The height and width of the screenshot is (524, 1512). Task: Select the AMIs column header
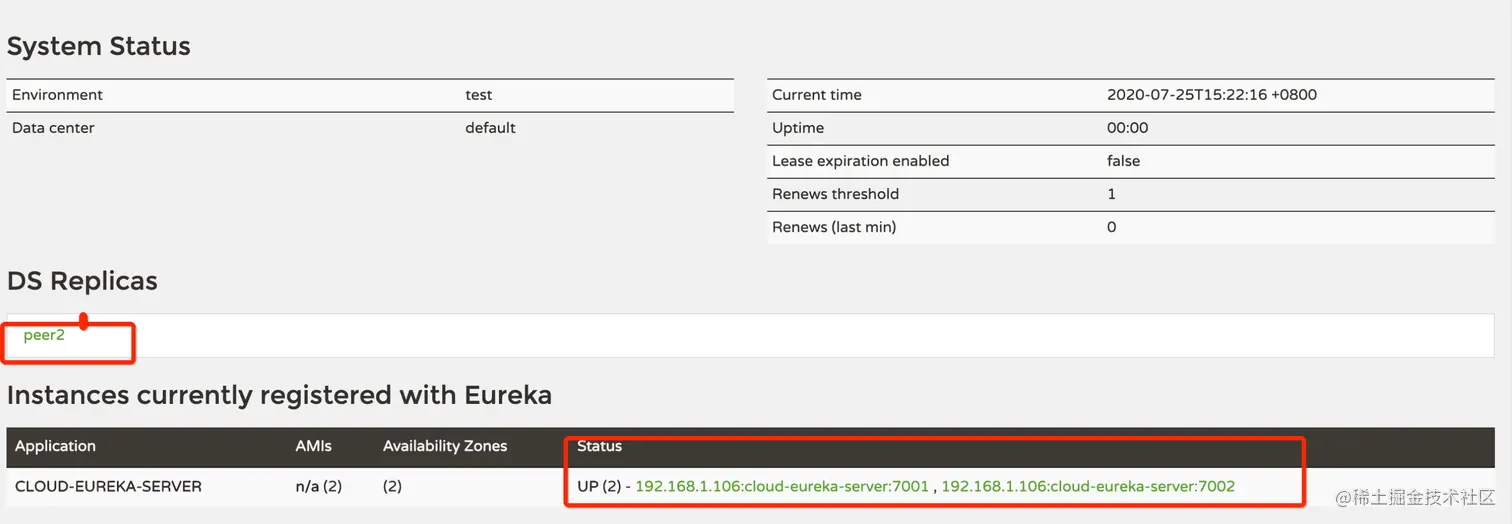point(313,446)
